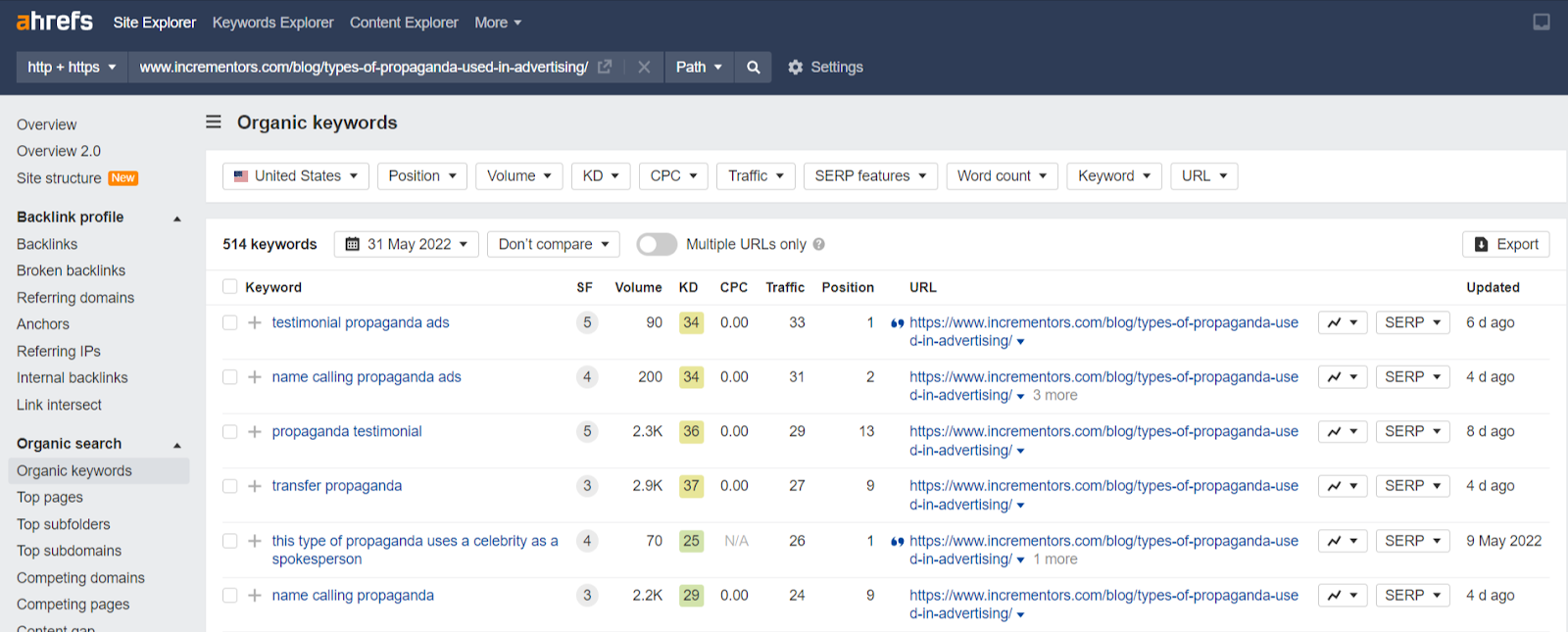This screenshot has height=632, width=1568.
Task: Click the calendar icon on 31 May 2022
Action: tap(353, 244)
